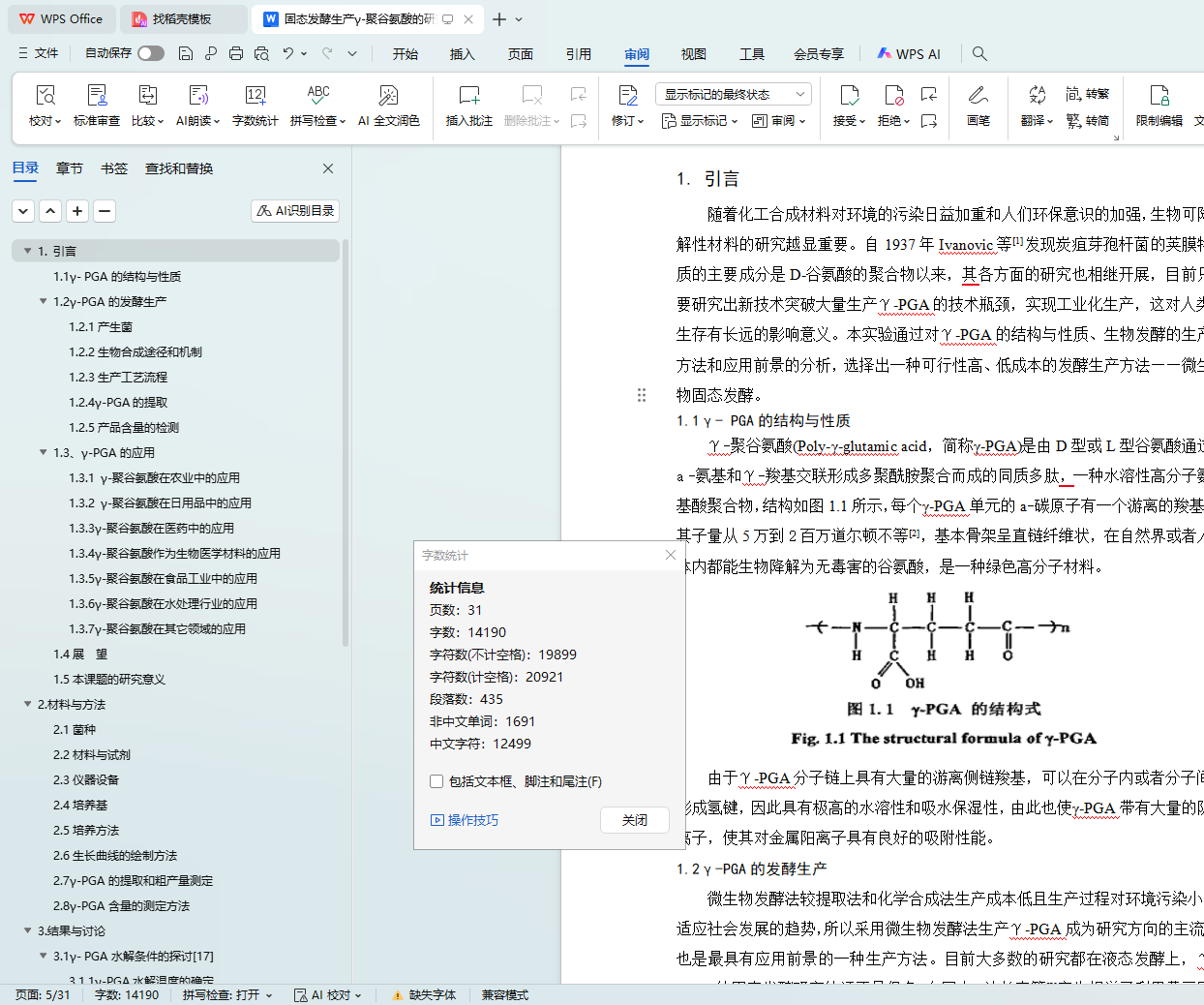Jump to 1.4 展 望 outline heading
The height and width of the screenshot is (1005, 1204).
80,654
